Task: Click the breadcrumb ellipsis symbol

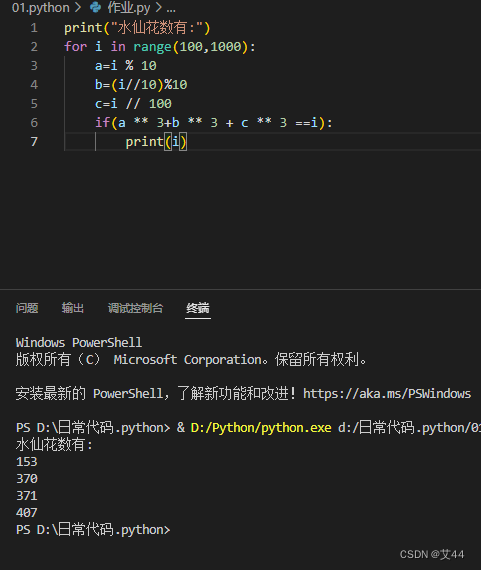Action: click(171, 9)
